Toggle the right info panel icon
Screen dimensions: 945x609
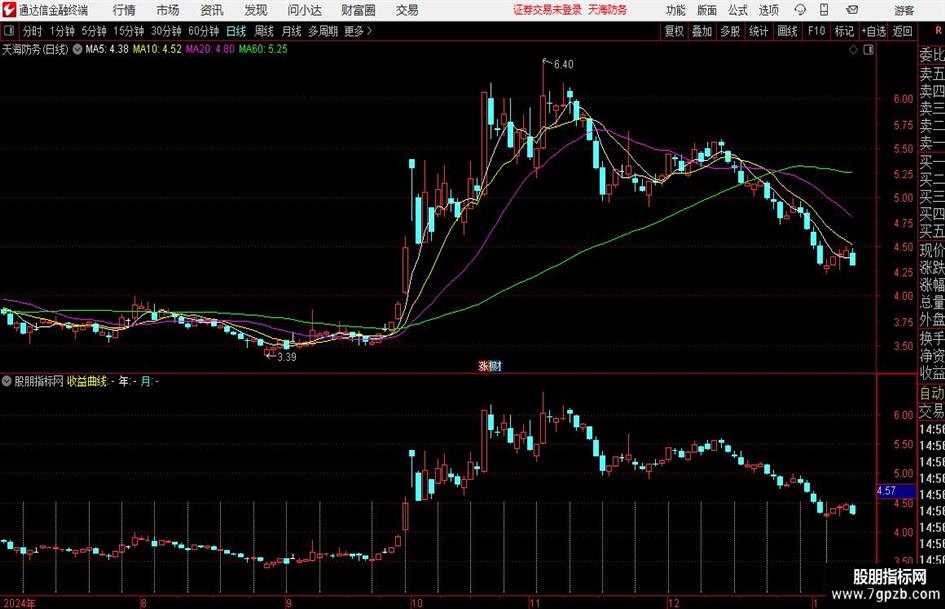coord(868,50)
